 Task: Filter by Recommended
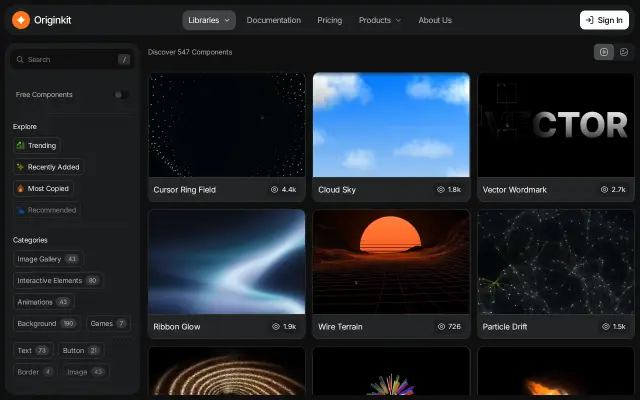point(47,210)
